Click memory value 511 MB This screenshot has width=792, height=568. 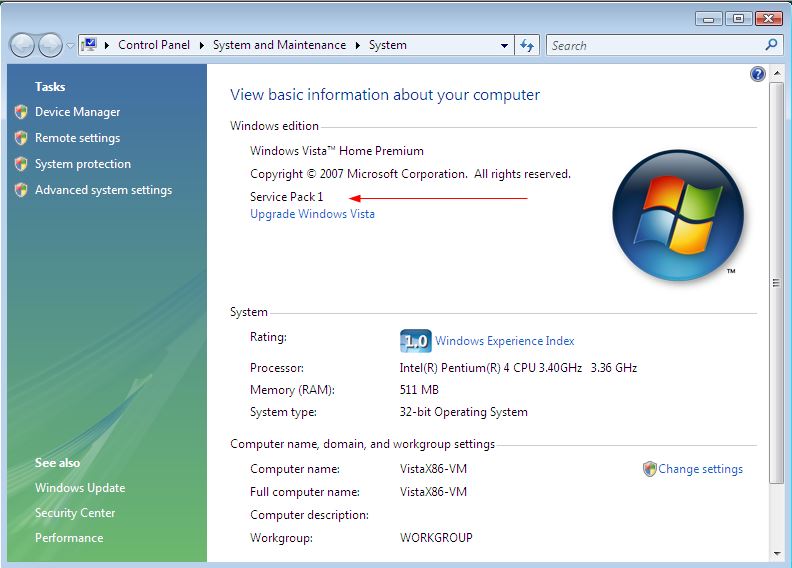click(x=419, y=390)
